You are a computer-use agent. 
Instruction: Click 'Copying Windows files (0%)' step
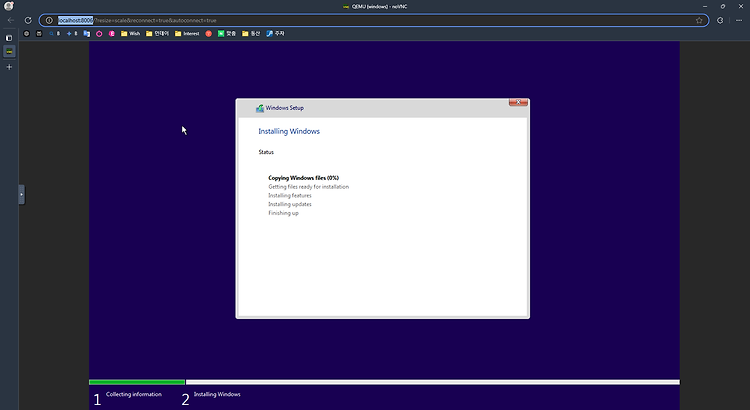point(303,178)
